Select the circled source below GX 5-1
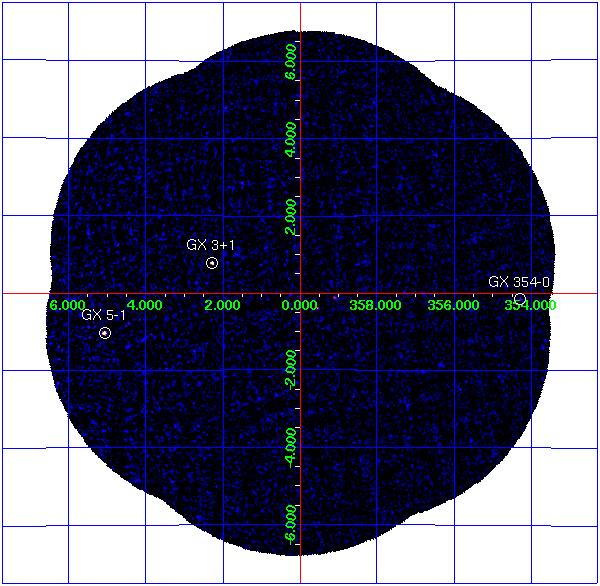This screenshot has width=600, height=586. click(x=105, y=333)
